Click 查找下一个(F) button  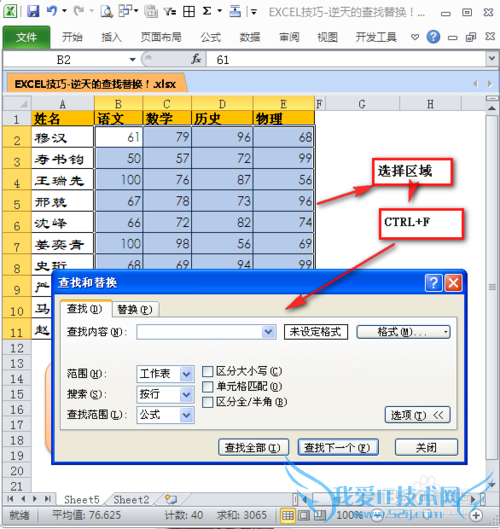click(338, 448)
